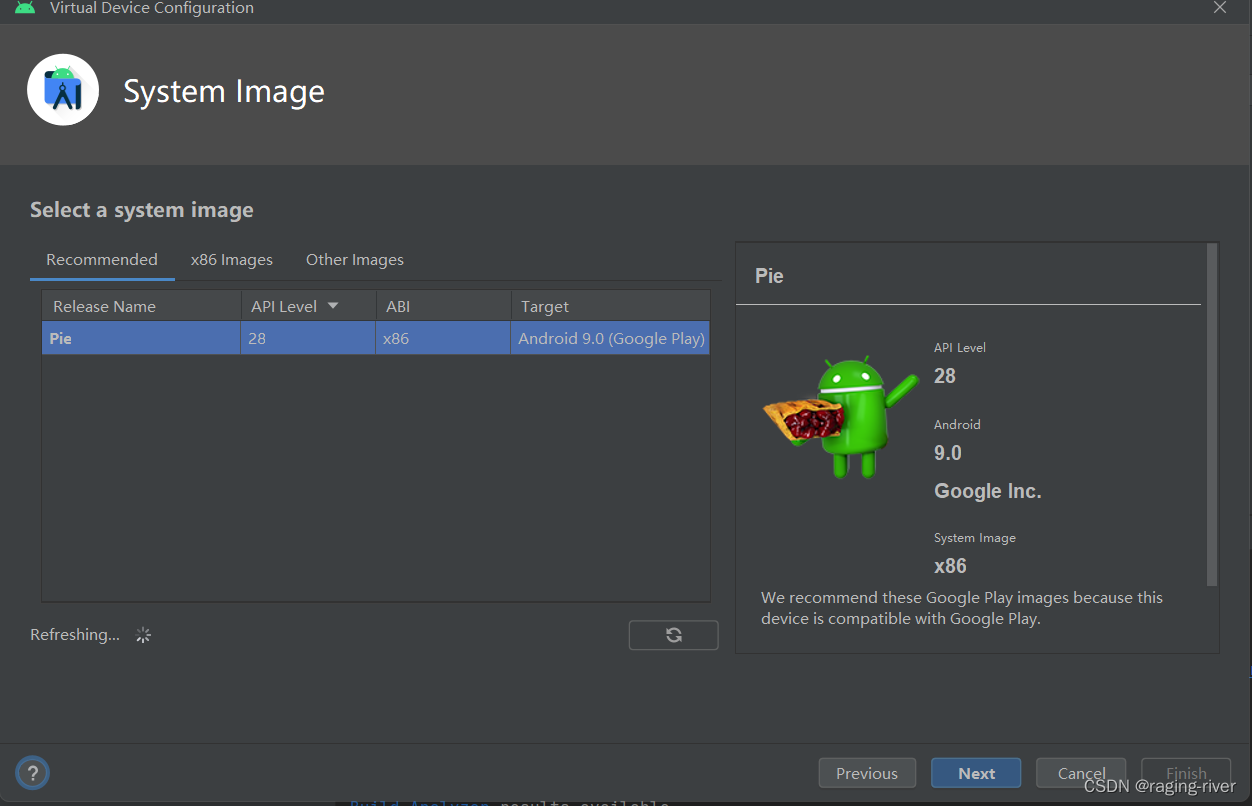Click the x86 ABI table cell
Viewport: 1252px width, 806px height.
pos(443,338)
